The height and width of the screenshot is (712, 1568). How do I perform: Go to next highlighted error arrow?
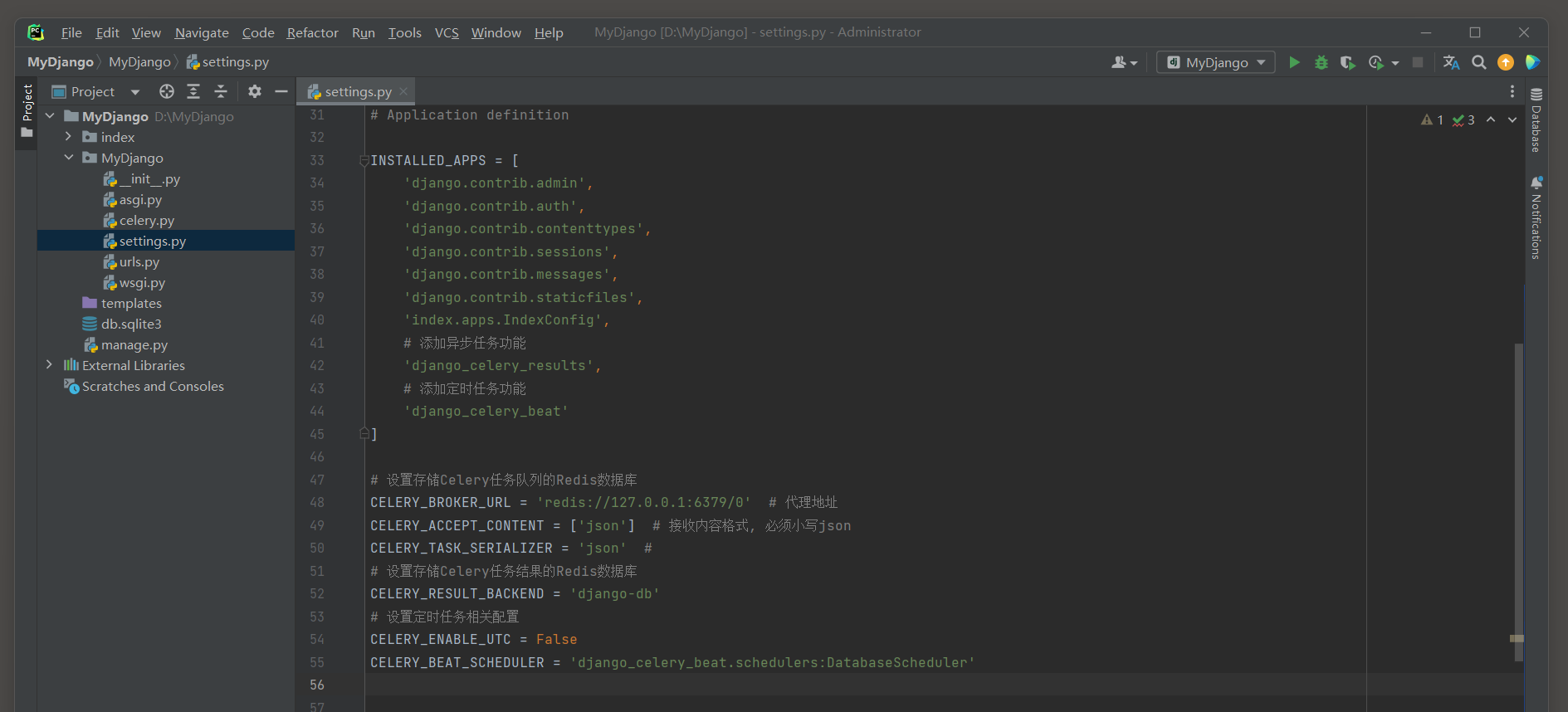[1512, 119]
